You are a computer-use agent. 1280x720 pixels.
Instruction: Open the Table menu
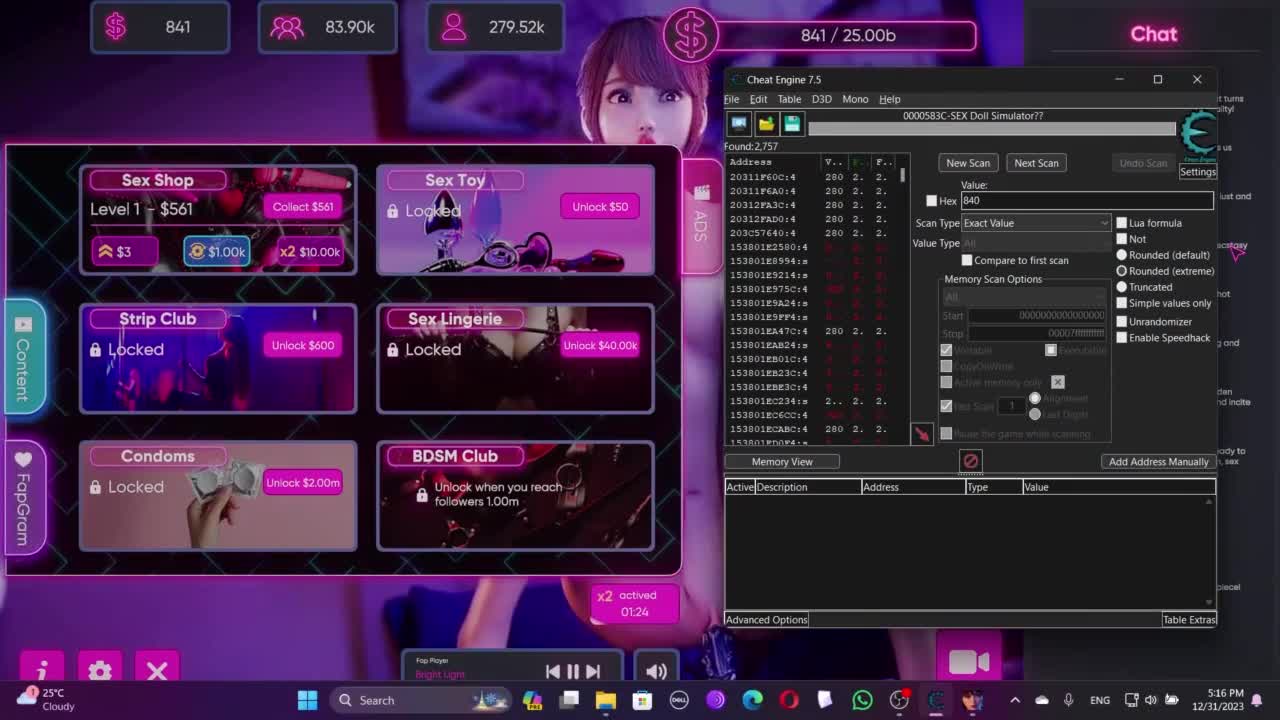[x=789, y=99]
